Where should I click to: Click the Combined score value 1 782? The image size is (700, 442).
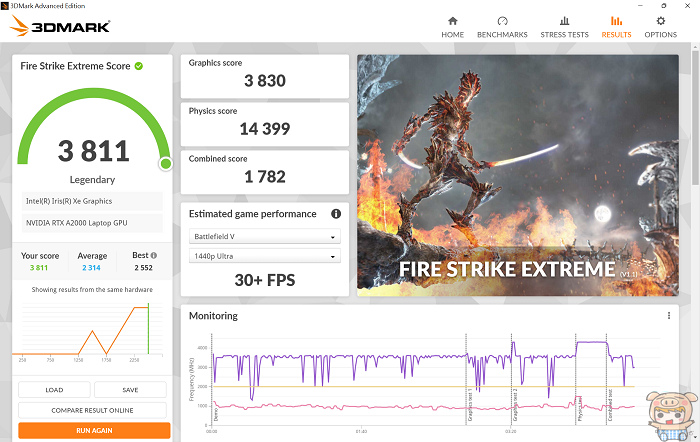coord(265,177)
